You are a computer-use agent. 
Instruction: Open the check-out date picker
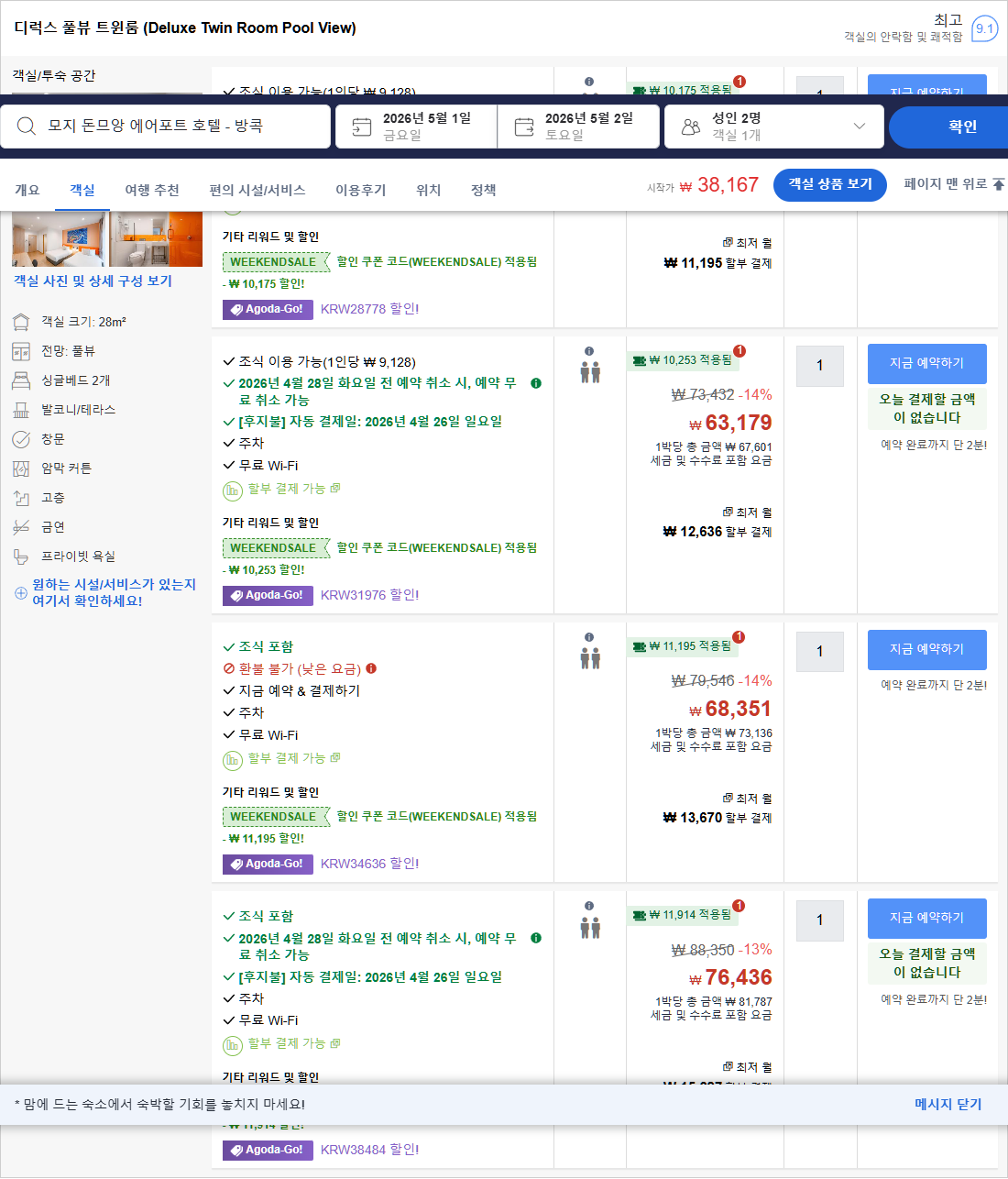coord(578,126)
